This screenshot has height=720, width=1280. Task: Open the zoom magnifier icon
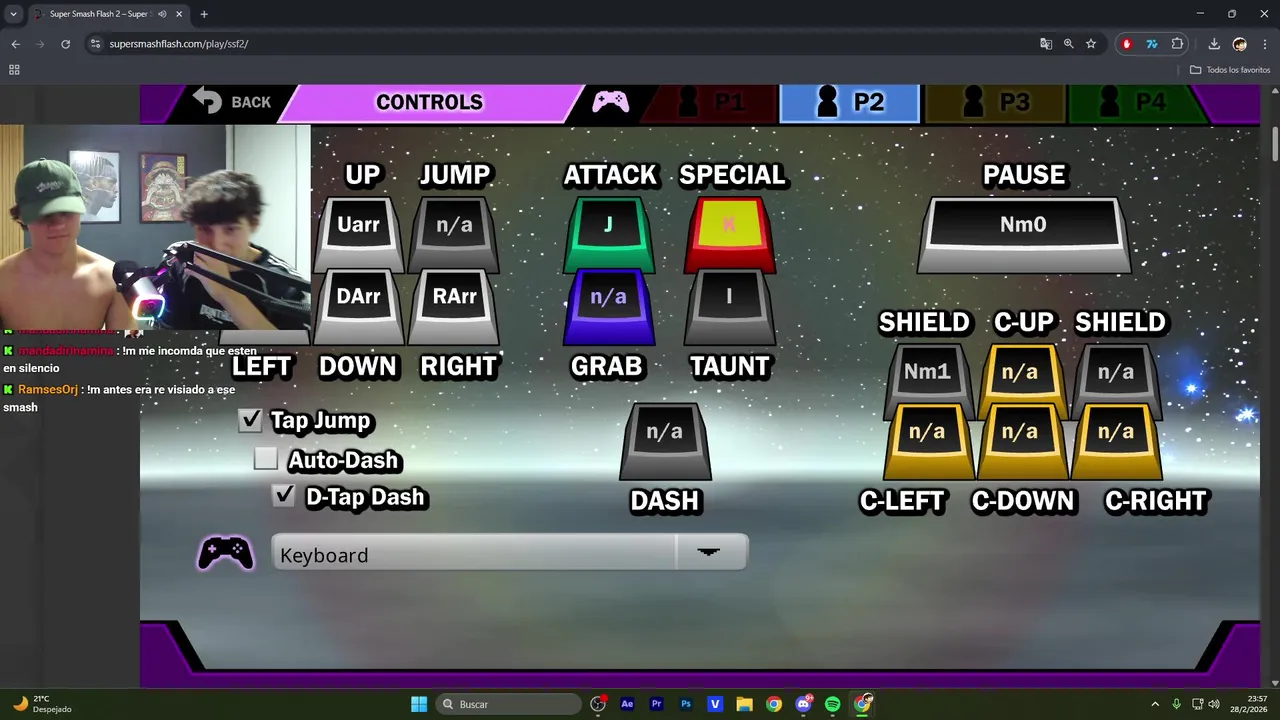1068,44
